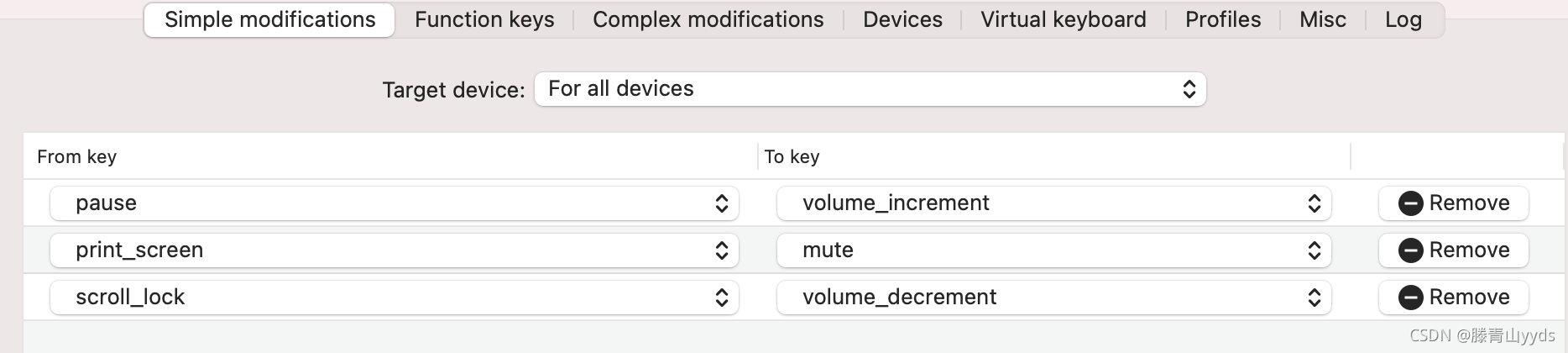Switch to the Function keys tab
1568x353 pixels.
(x=484, y=20)
